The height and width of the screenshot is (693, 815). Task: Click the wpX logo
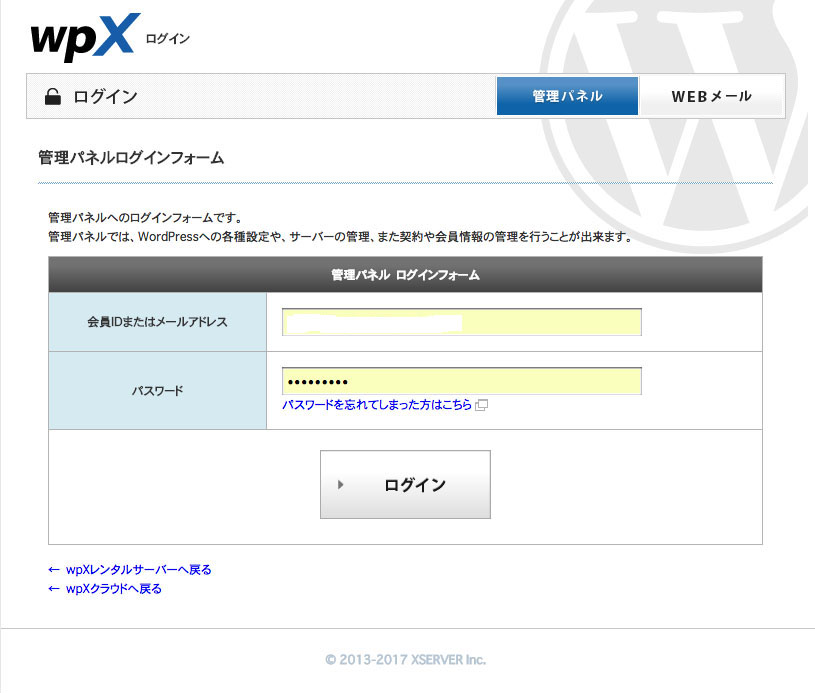point(82,37)
